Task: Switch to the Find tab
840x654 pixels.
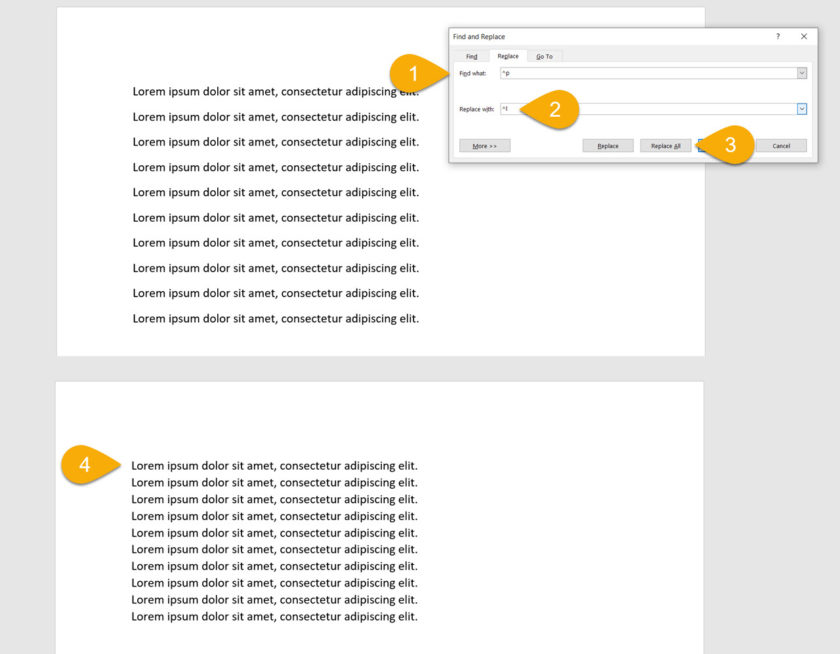Action: [x=471, y=56]
